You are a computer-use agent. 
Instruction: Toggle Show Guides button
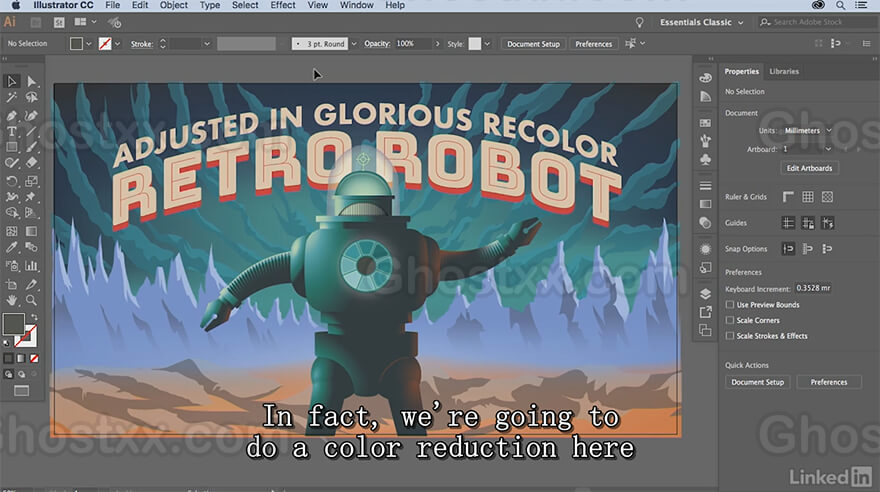tap(788, 223)
